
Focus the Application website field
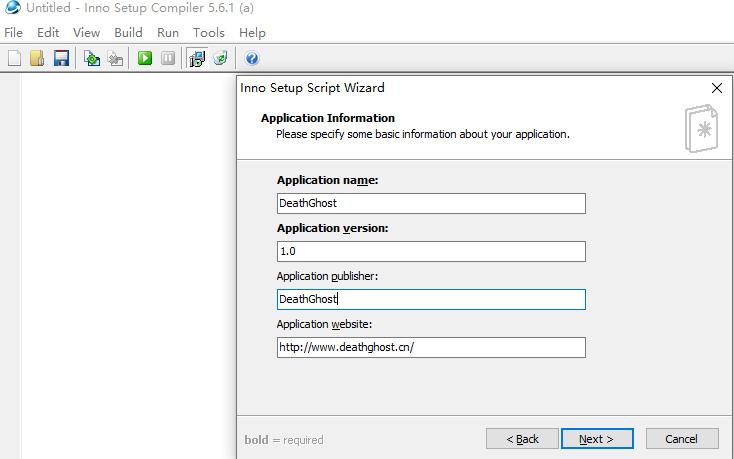coord(431,348)
